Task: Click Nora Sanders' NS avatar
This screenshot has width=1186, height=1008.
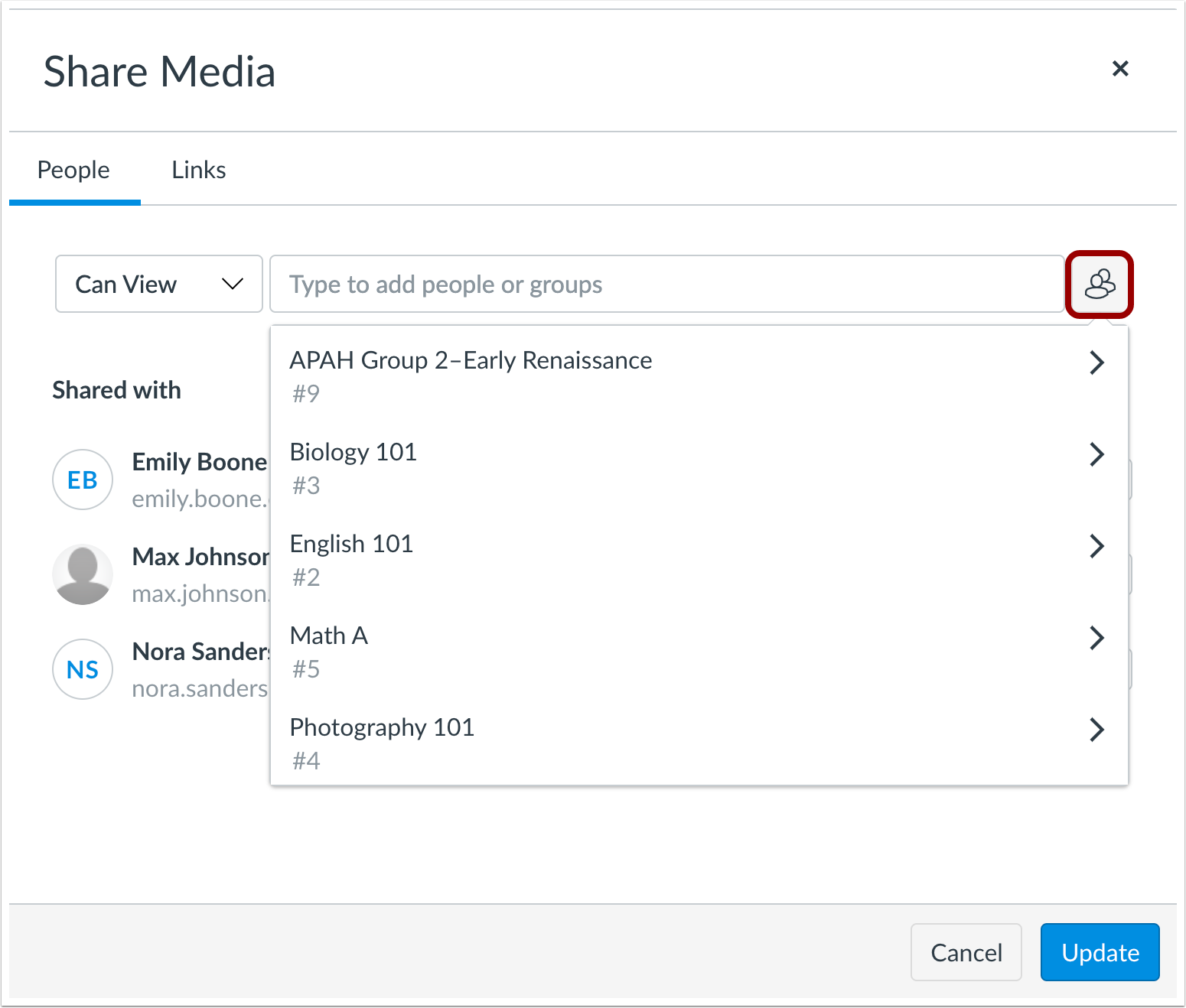Action: click(x=83, y=669)
